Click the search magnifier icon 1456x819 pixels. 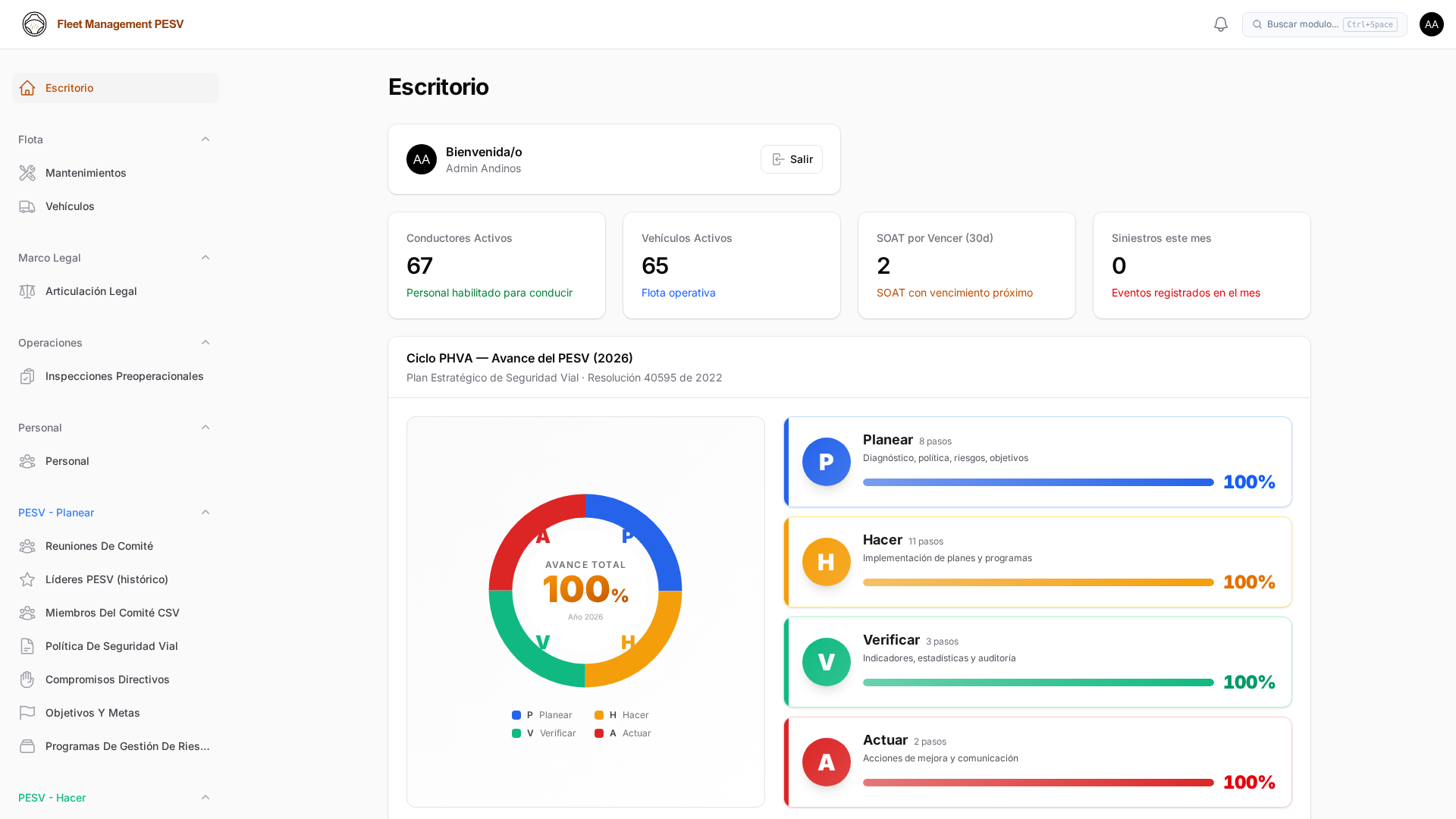pyautogui.click(x=1257, y=24)
